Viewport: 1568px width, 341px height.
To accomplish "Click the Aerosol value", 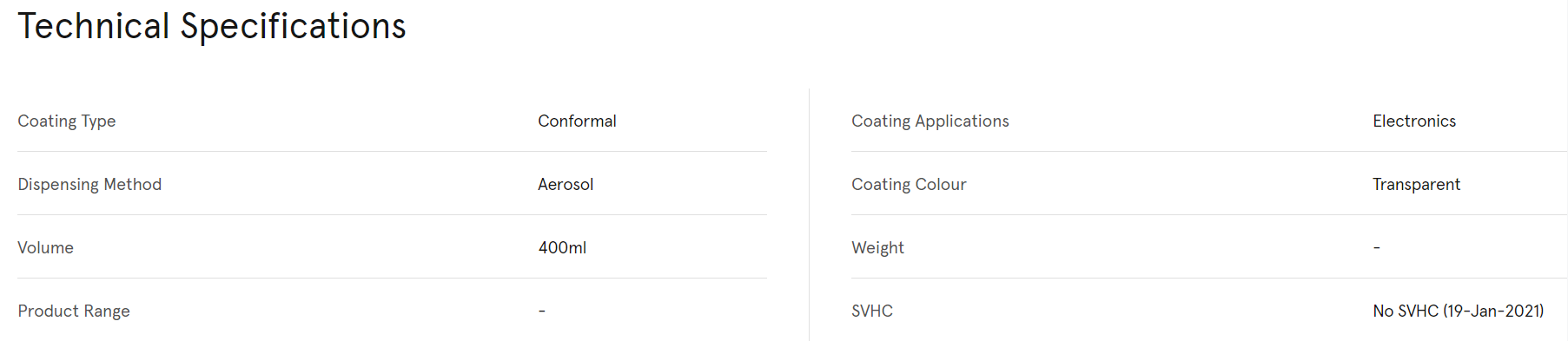I will click(x=566, y=184).
